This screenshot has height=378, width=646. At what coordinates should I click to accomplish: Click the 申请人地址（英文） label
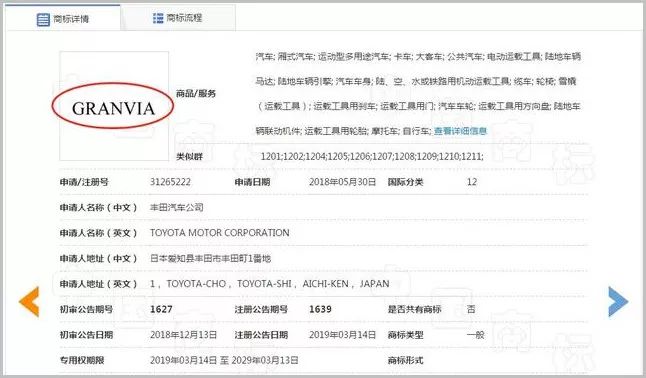pos(98,284)
